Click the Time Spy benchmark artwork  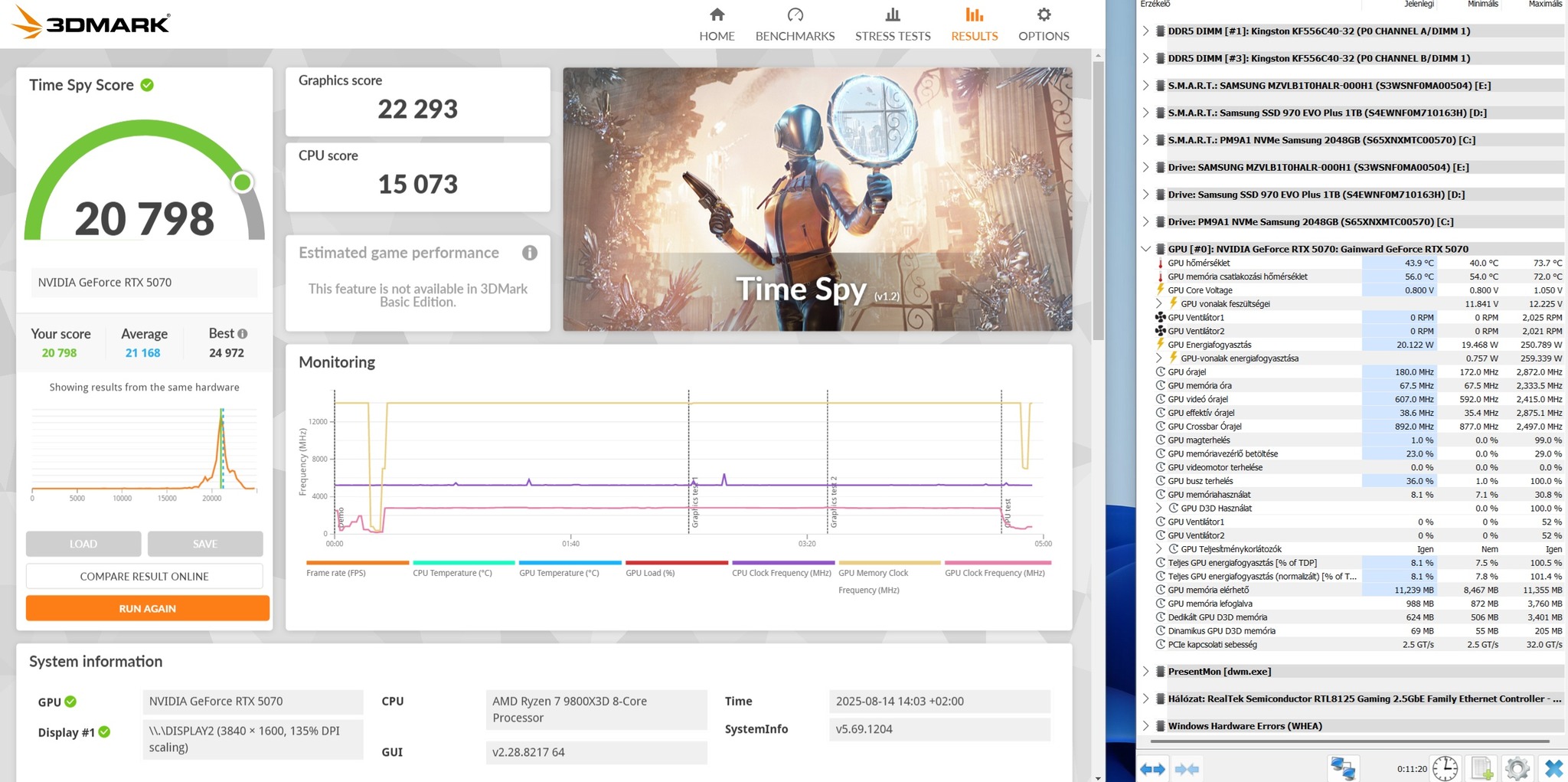(818, 199)
